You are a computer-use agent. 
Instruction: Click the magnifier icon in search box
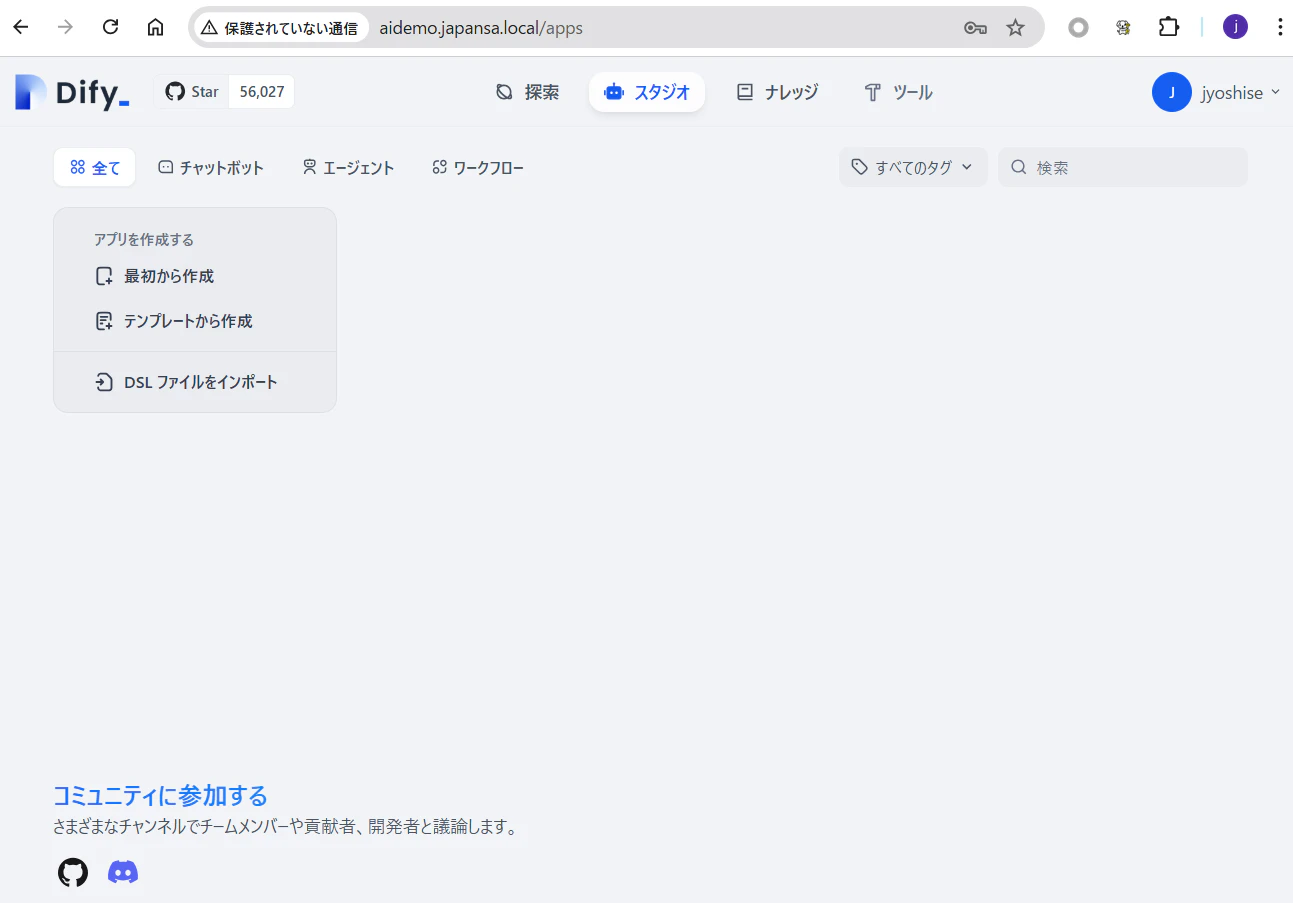point(1019,167)
